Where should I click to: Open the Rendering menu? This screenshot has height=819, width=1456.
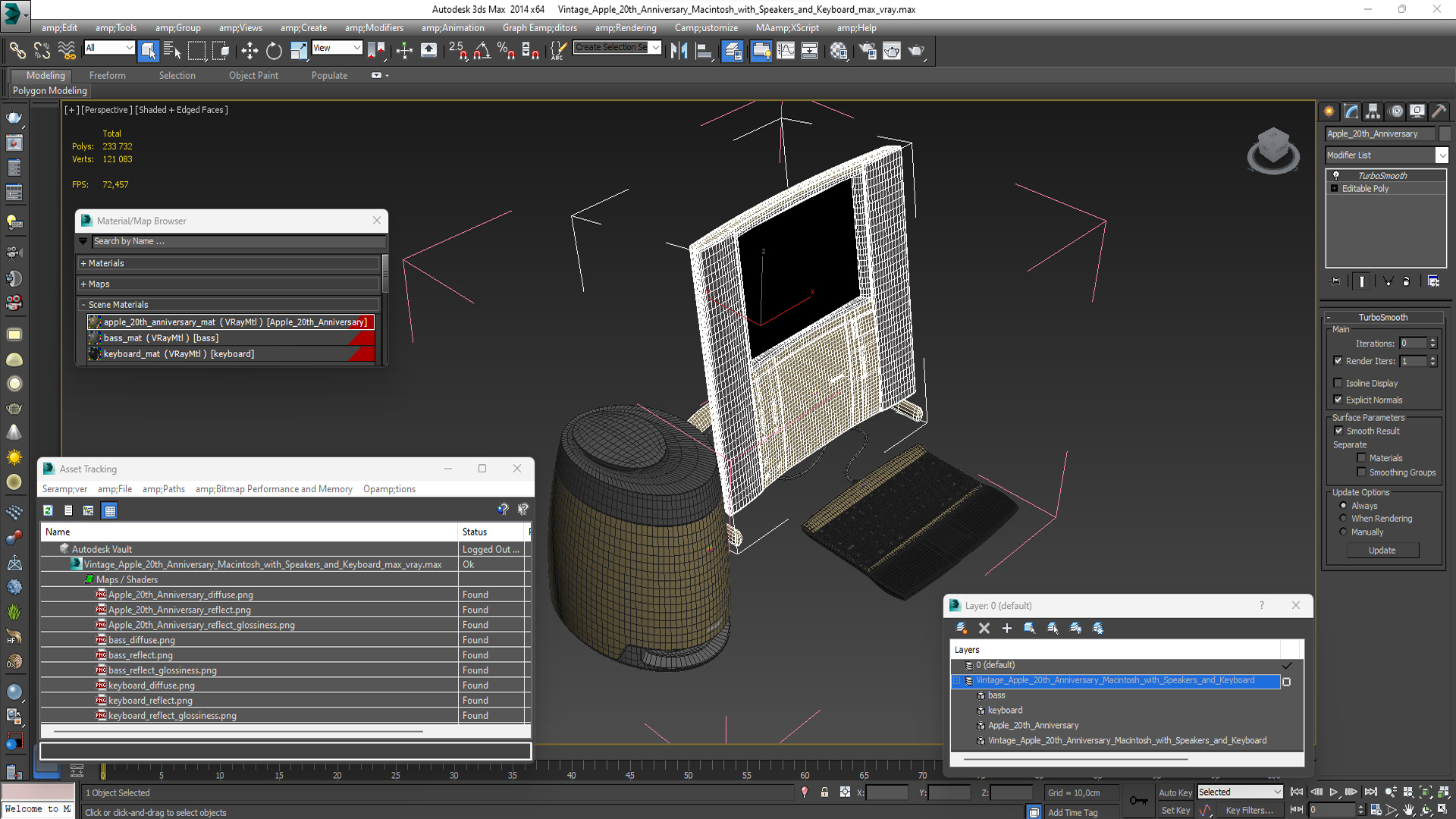[626, 28]
